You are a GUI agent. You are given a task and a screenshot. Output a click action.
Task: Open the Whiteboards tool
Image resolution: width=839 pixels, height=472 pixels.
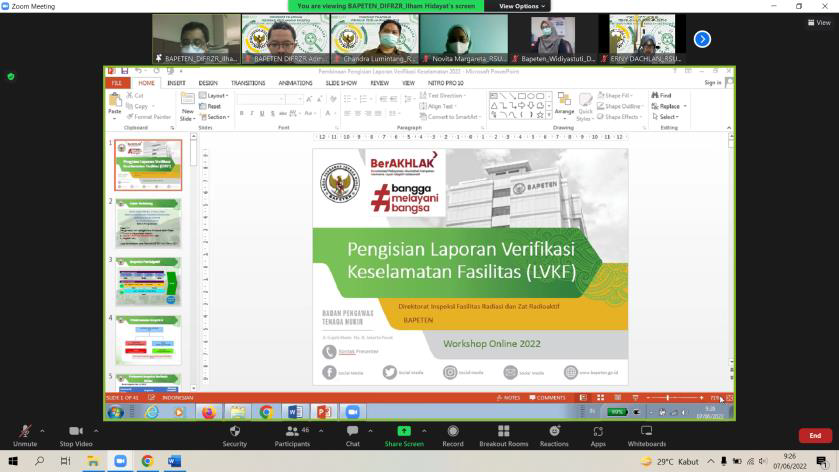point(646,432)
